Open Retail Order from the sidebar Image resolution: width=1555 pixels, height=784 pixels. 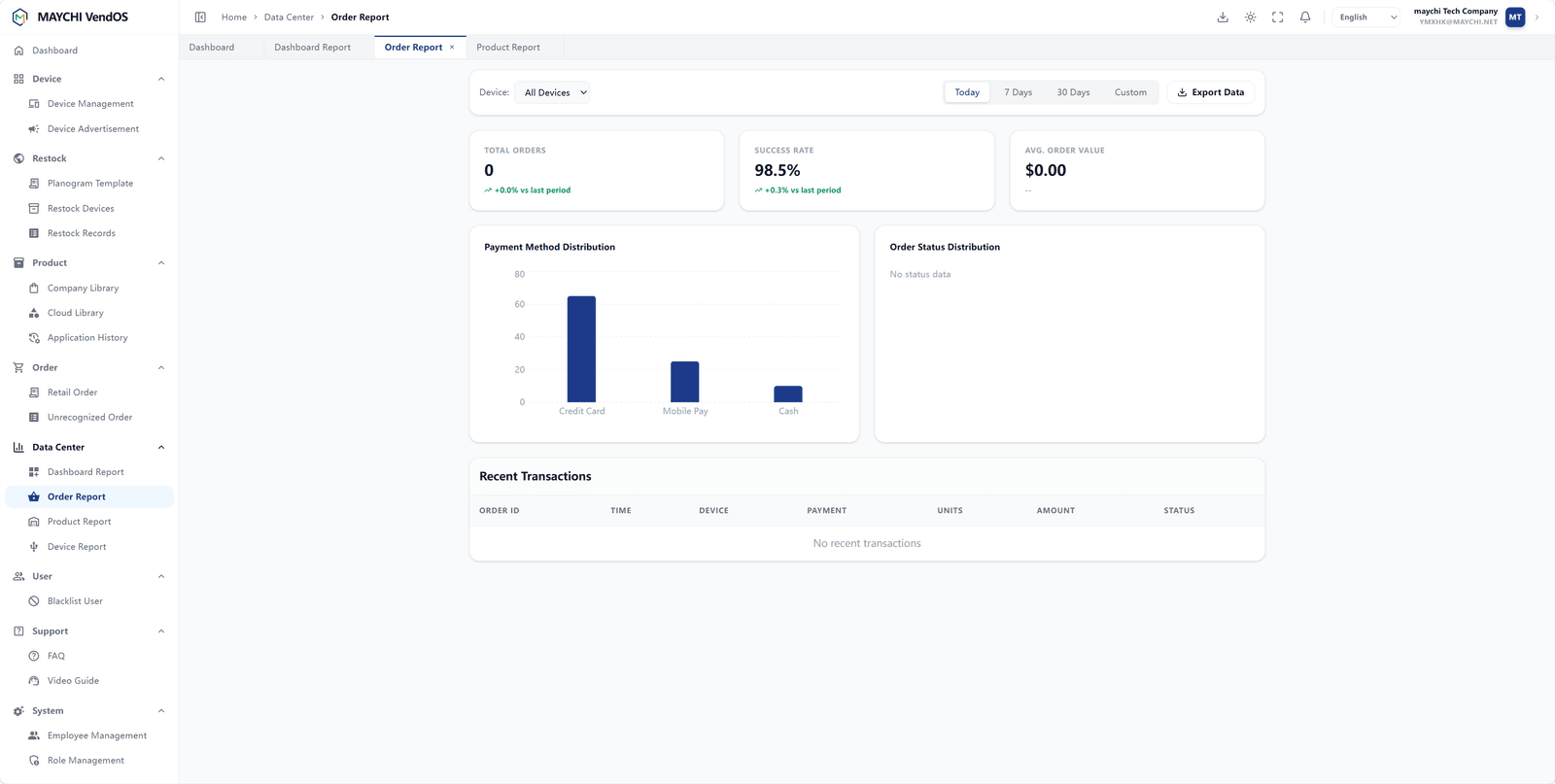[x=89, y=392]
